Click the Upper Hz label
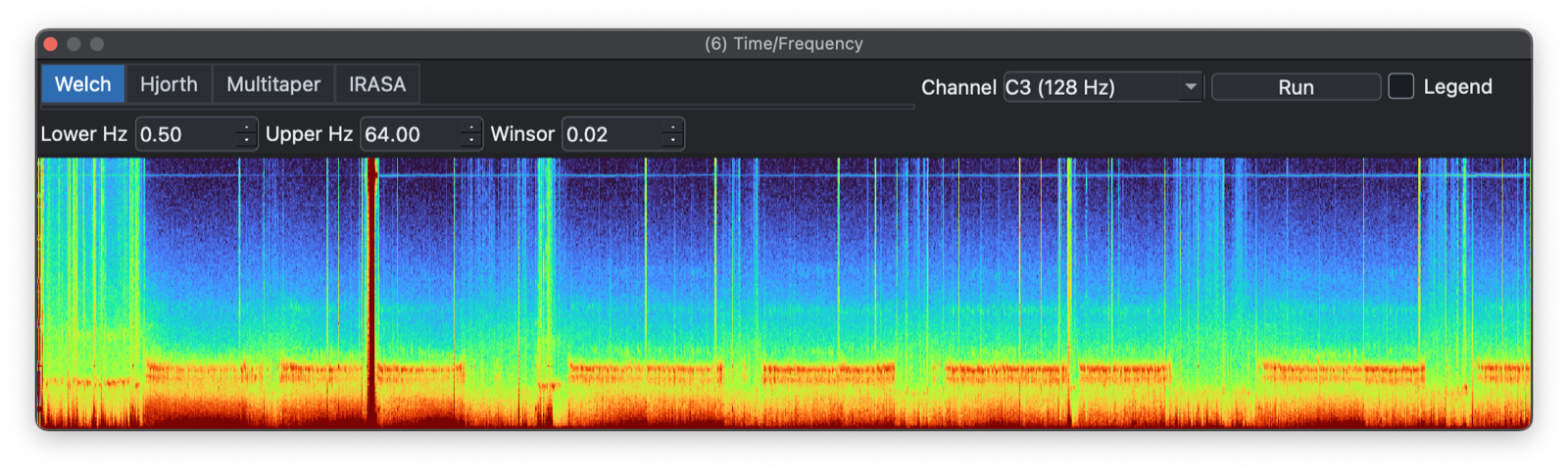This screenshot has height=472, width=1568. tap(309, 134)
